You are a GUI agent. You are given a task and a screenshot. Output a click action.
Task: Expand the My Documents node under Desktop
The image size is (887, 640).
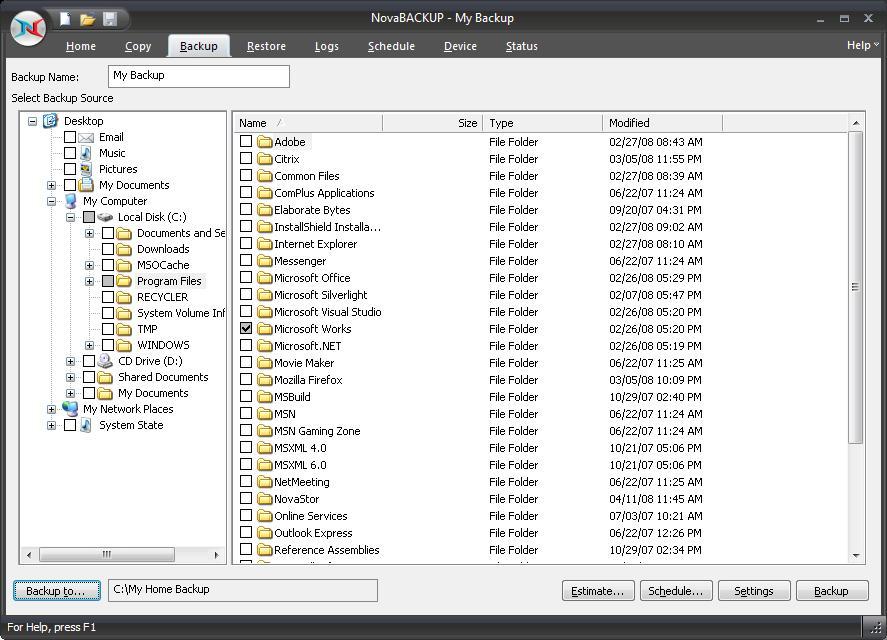coord(51,185)
